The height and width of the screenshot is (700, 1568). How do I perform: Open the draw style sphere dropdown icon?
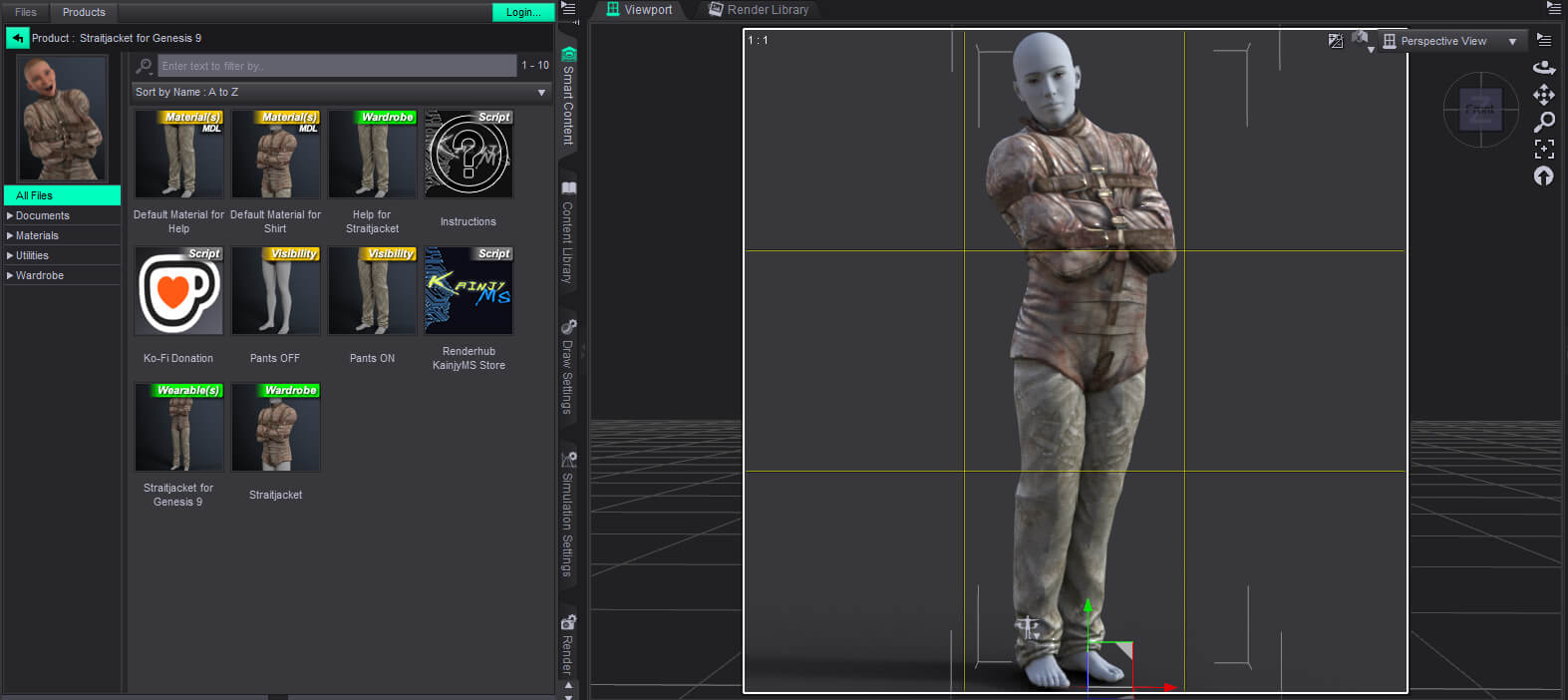[x=1363, y=41]
